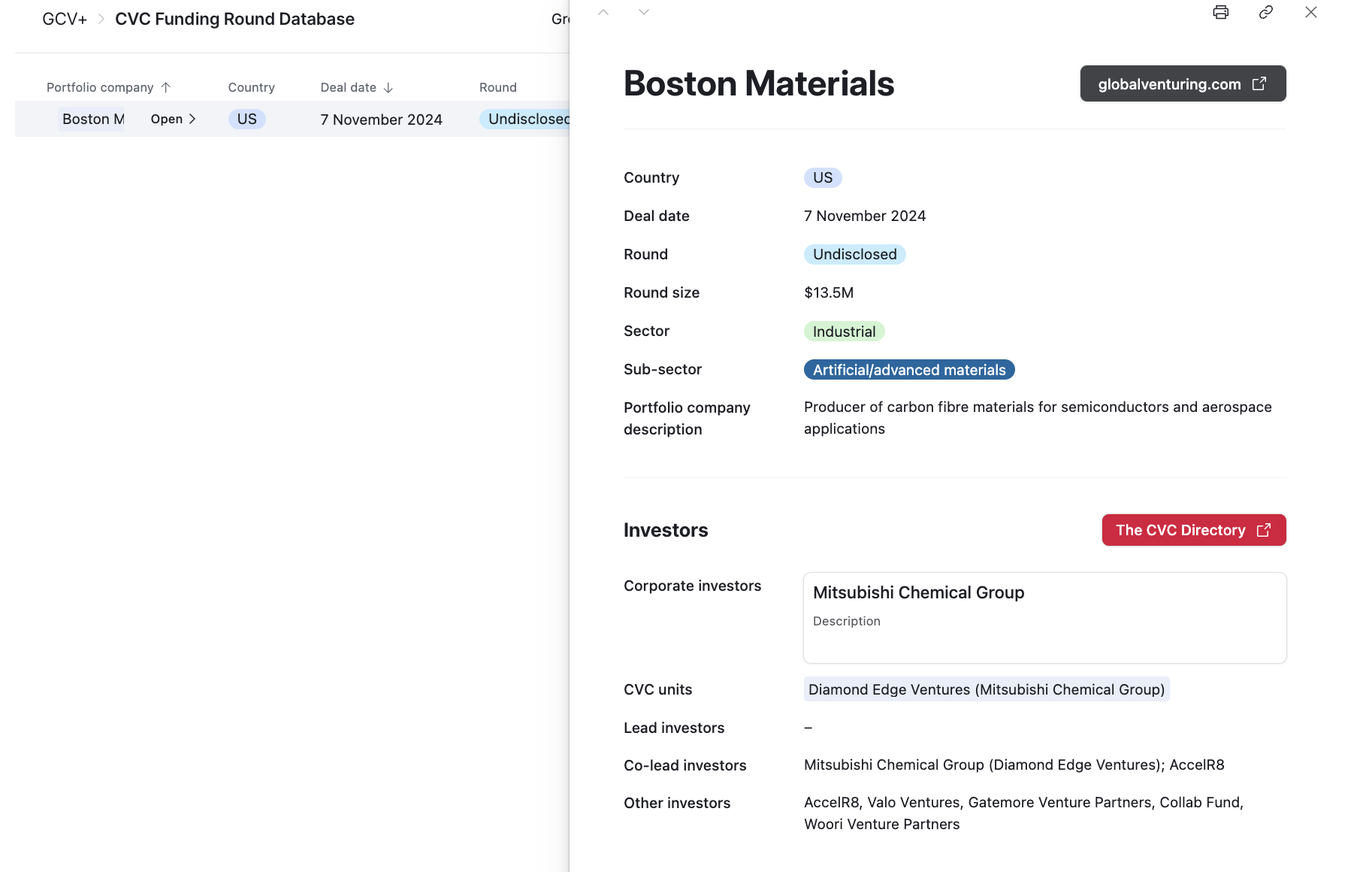Open the Mitsubishi Chemical Group investor card
The image size is (1372, 872).
coord(1044,617)
